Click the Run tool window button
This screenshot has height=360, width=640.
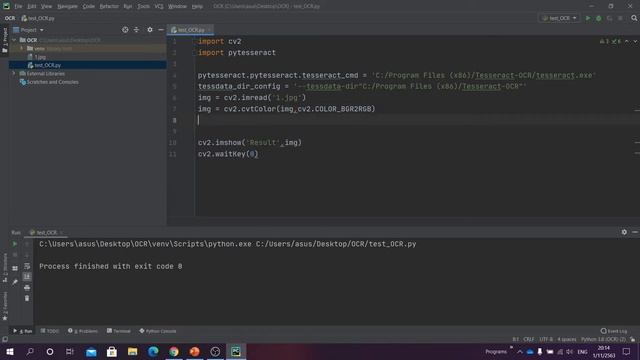(22, 331)
